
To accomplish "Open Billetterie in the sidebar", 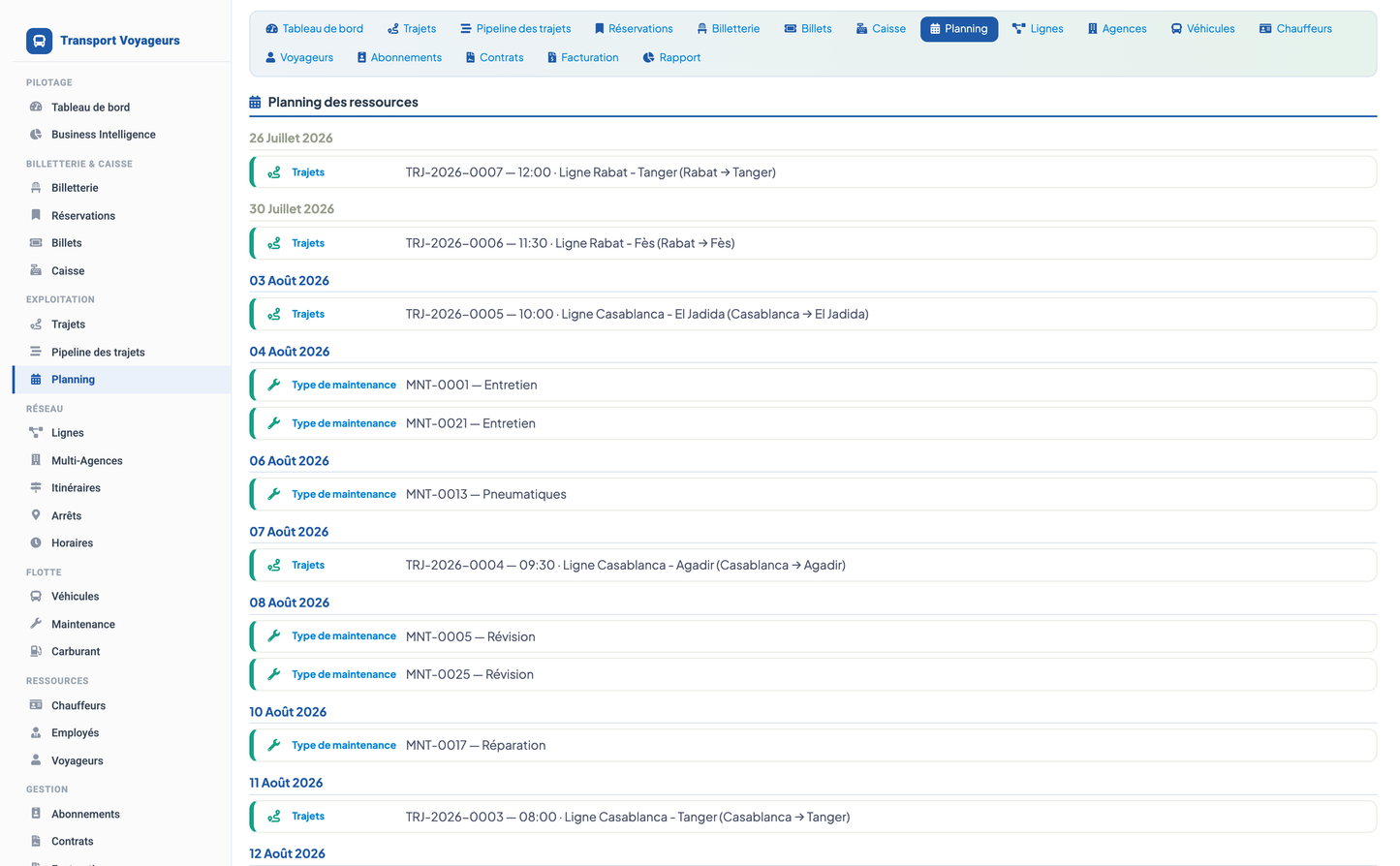I will click(75, 188).
